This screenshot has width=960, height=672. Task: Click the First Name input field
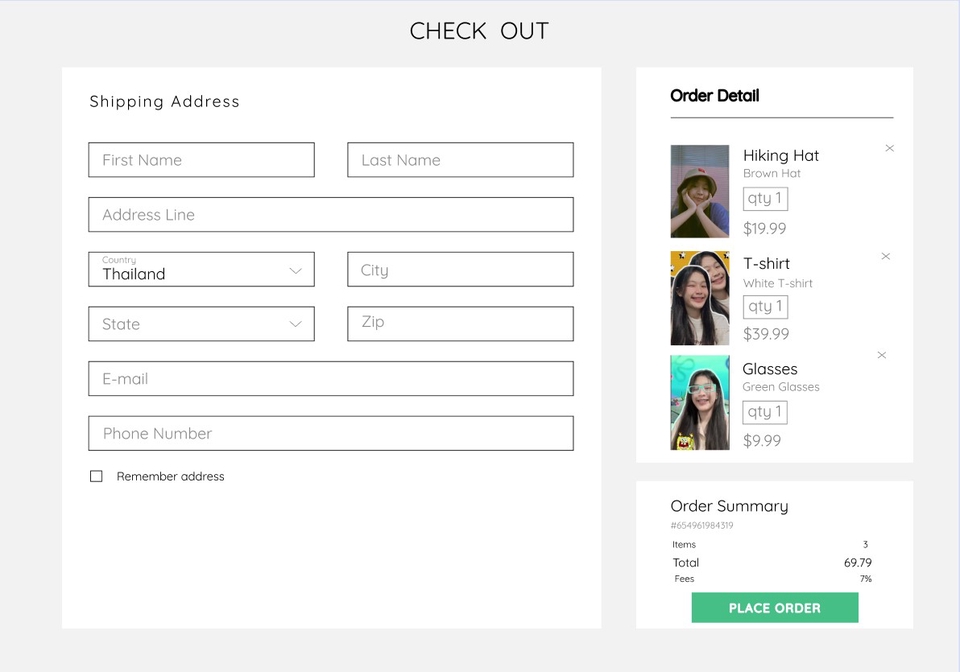point(201,160)
